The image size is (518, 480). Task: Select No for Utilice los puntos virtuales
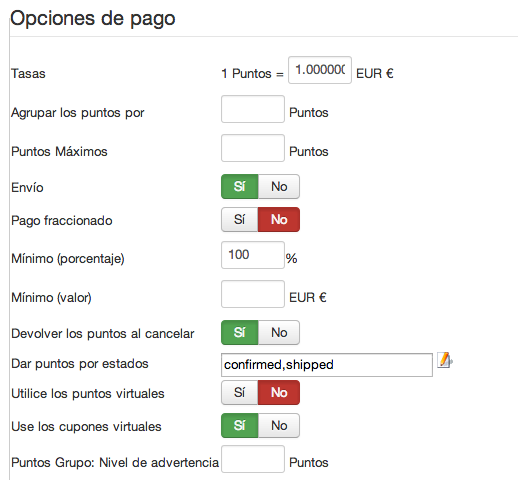click(279, 393)
